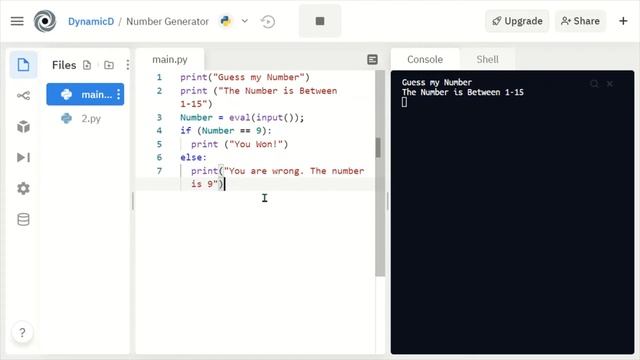
Task: Expand the repl info dropdown chevron
Action: (x=244, y=21)
